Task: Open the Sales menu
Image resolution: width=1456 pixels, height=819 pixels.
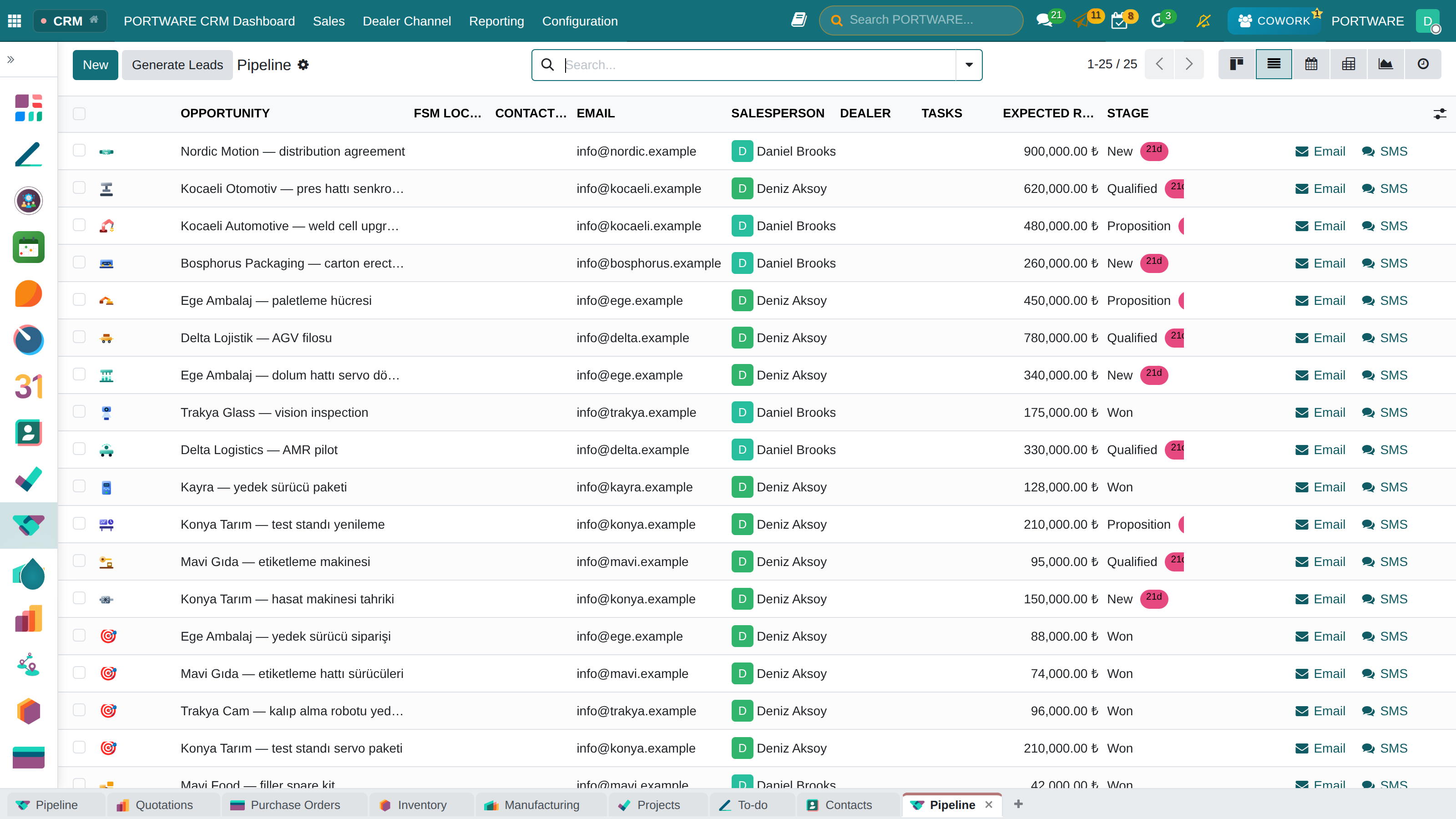Action: point(329,21)
